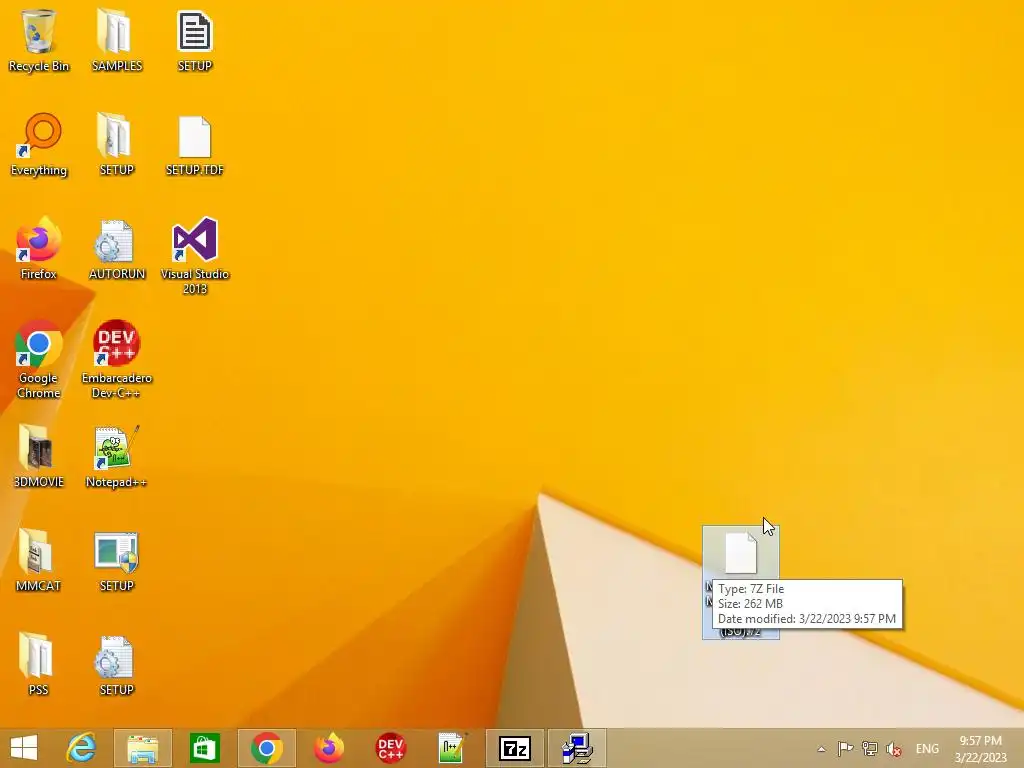
Task: Open the Windows Store taskbar icon
Action: (204, 748)
